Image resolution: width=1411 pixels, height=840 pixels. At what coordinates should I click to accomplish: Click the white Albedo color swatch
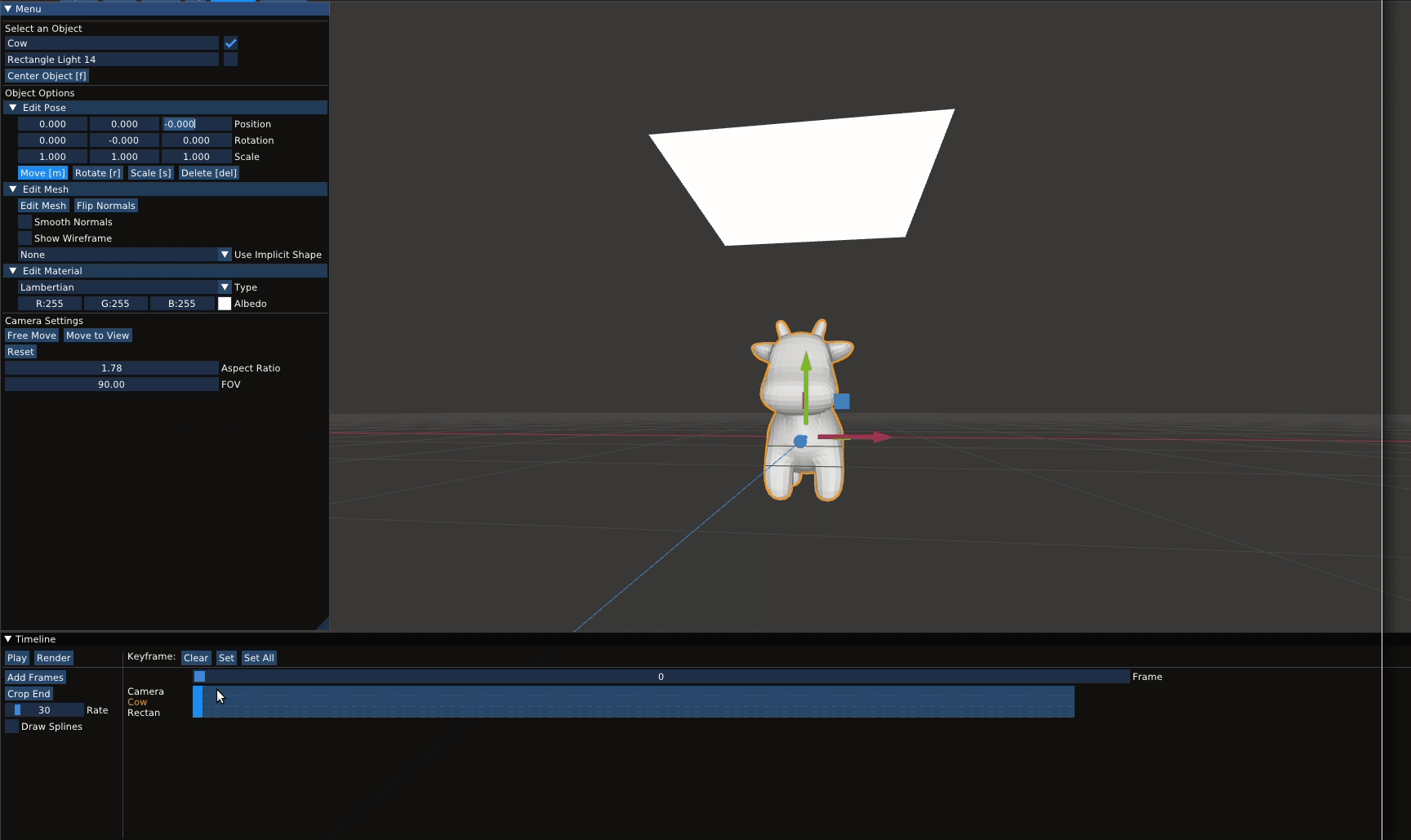[x=225, y=304]
